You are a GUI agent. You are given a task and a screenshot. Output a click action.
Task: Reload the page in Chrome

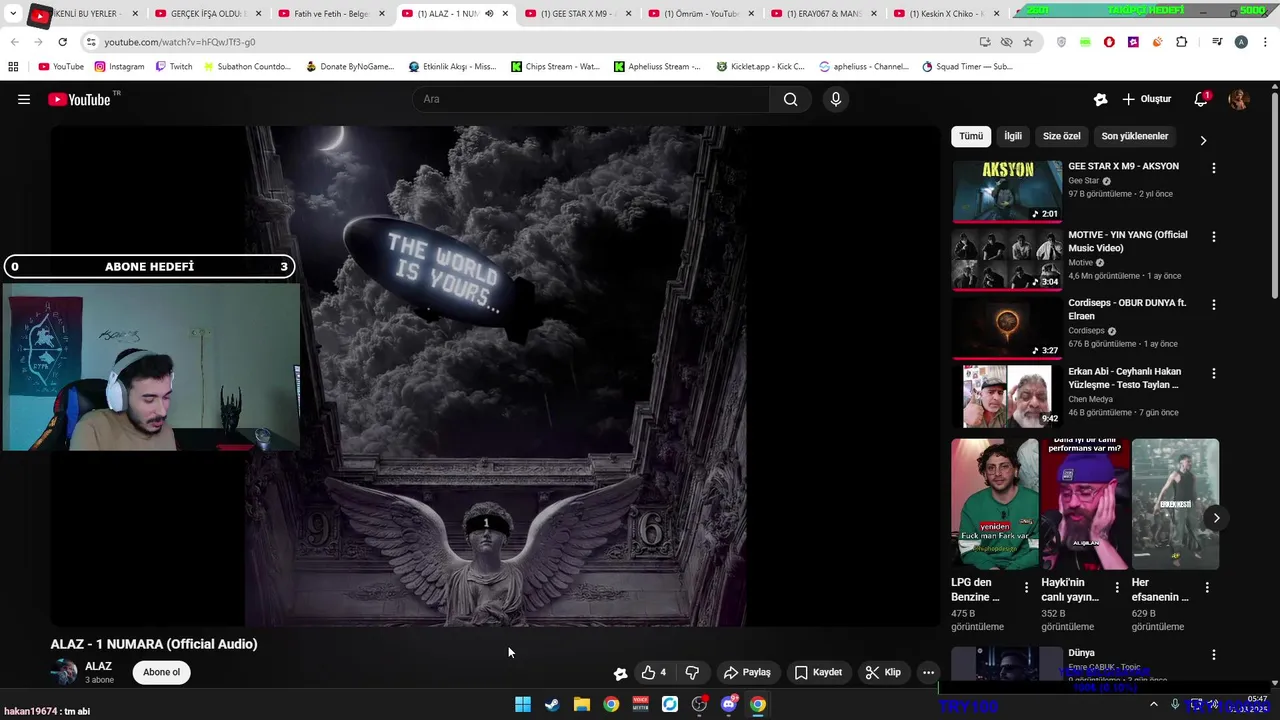[62, 42]
